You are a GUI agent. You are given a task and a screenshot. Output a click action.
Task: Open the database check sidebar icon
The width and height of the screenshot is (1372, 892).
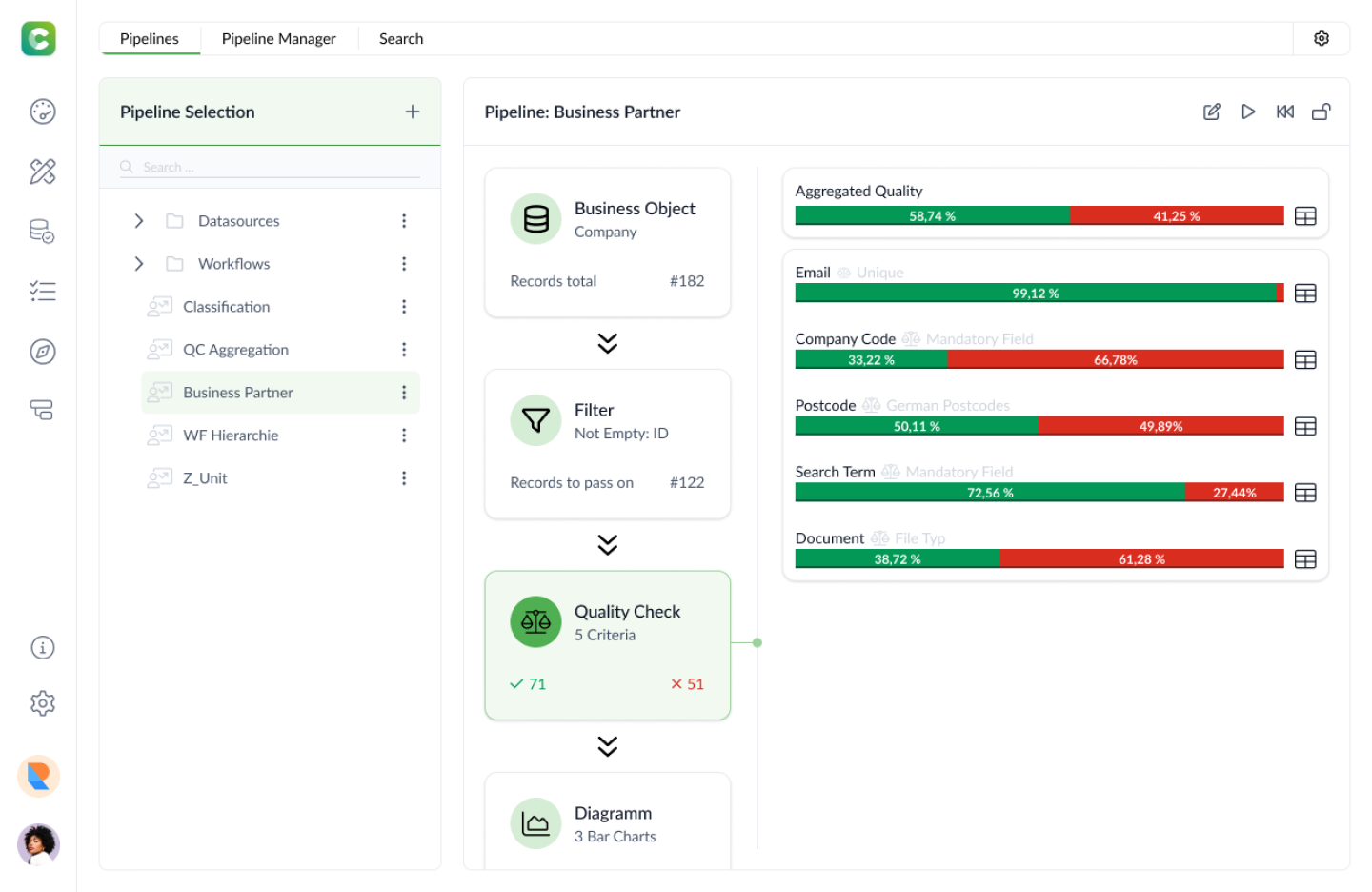[42, 232]
